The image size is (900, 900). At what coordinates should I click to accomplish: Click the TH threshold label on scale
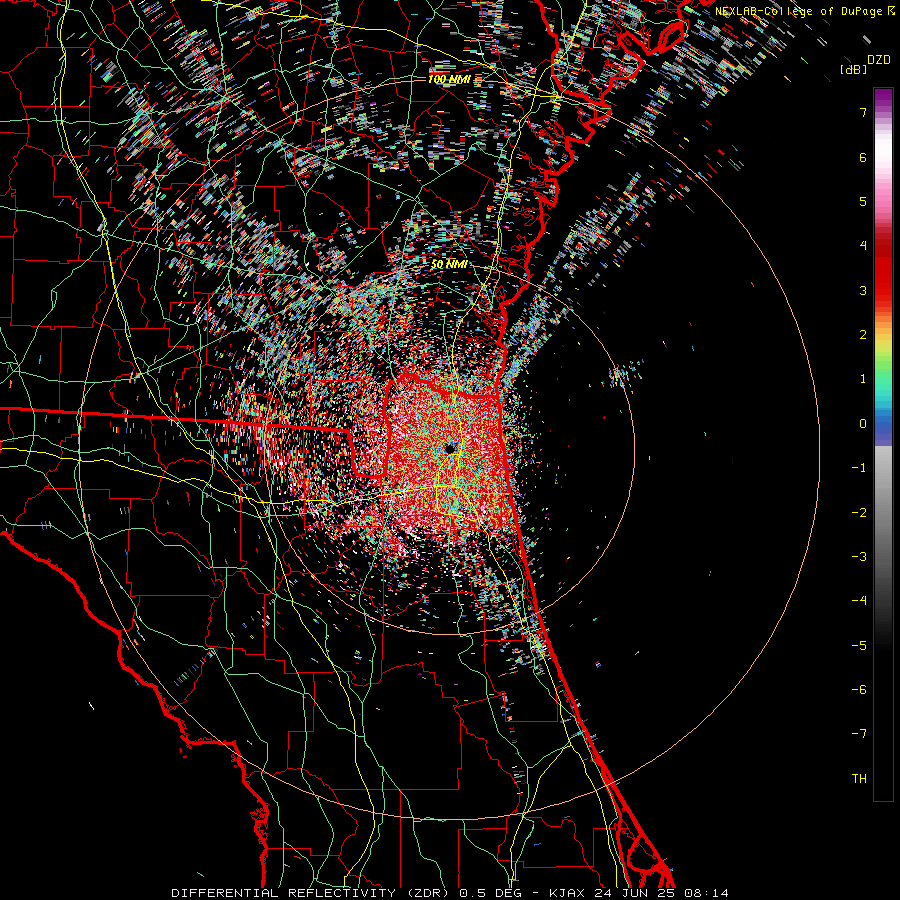(x=859, y=778)
